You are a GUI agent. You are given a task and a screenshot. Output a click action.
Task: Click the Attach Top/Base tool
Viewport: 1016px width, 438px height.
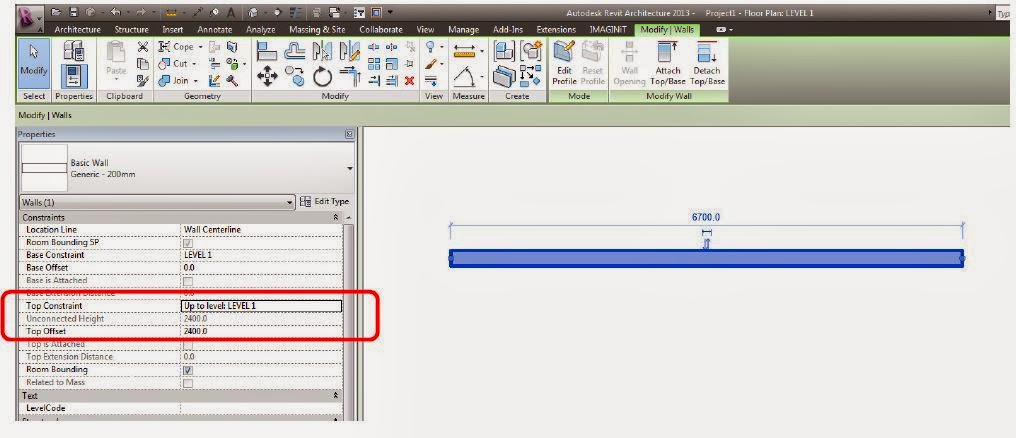[667, 64]
